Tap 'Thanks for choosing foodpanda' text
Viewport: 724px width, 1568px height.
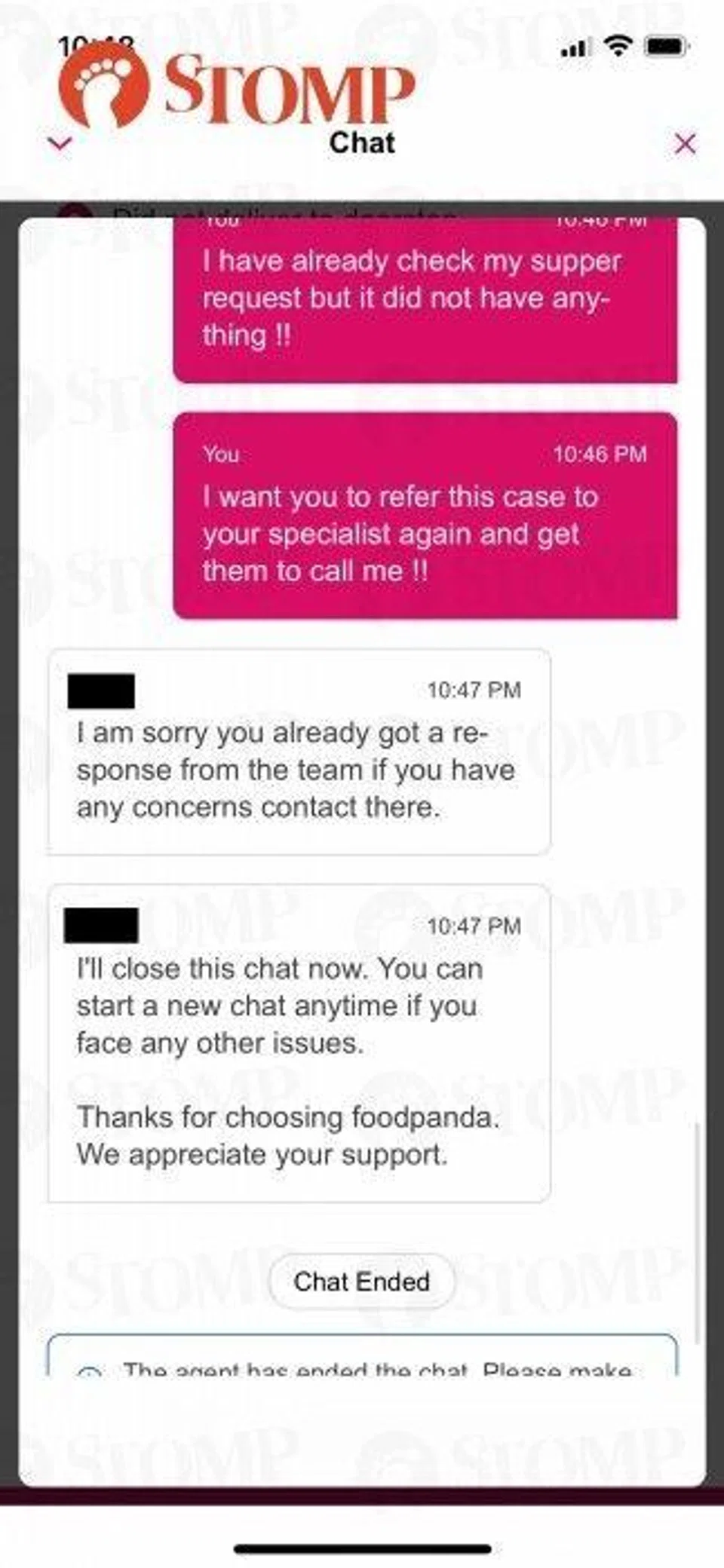pyautogui.click(x=288, y=1117)
